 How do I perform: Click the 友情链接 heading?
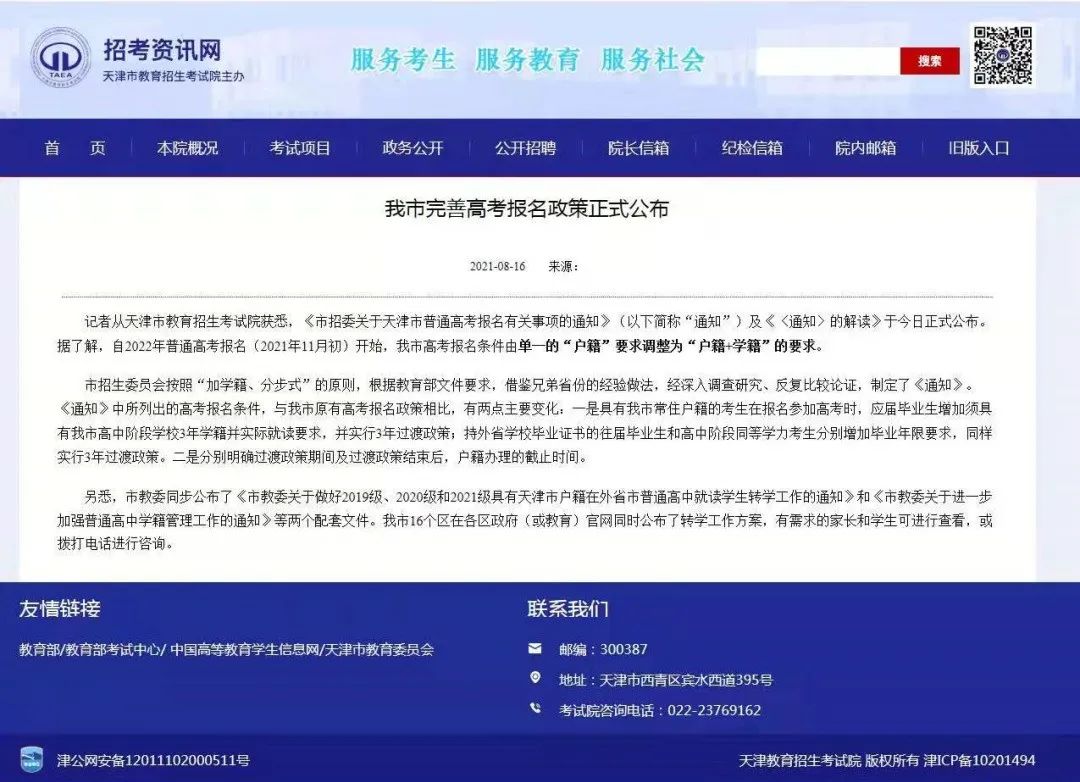(60, 609)
